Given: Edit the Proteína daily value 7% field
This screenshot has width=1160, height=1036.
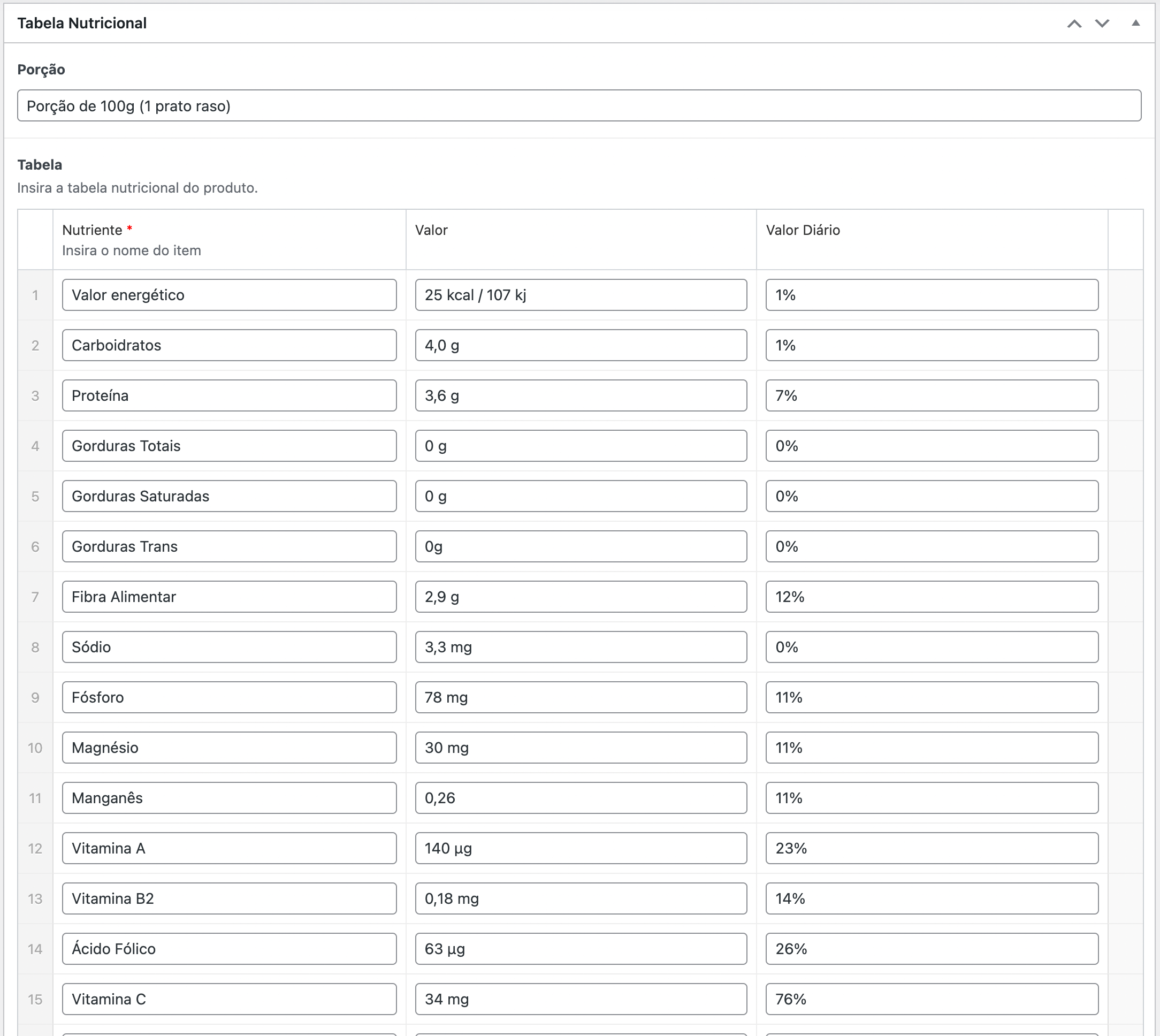Looking at the screenshot, I should [x=931, y=395].
